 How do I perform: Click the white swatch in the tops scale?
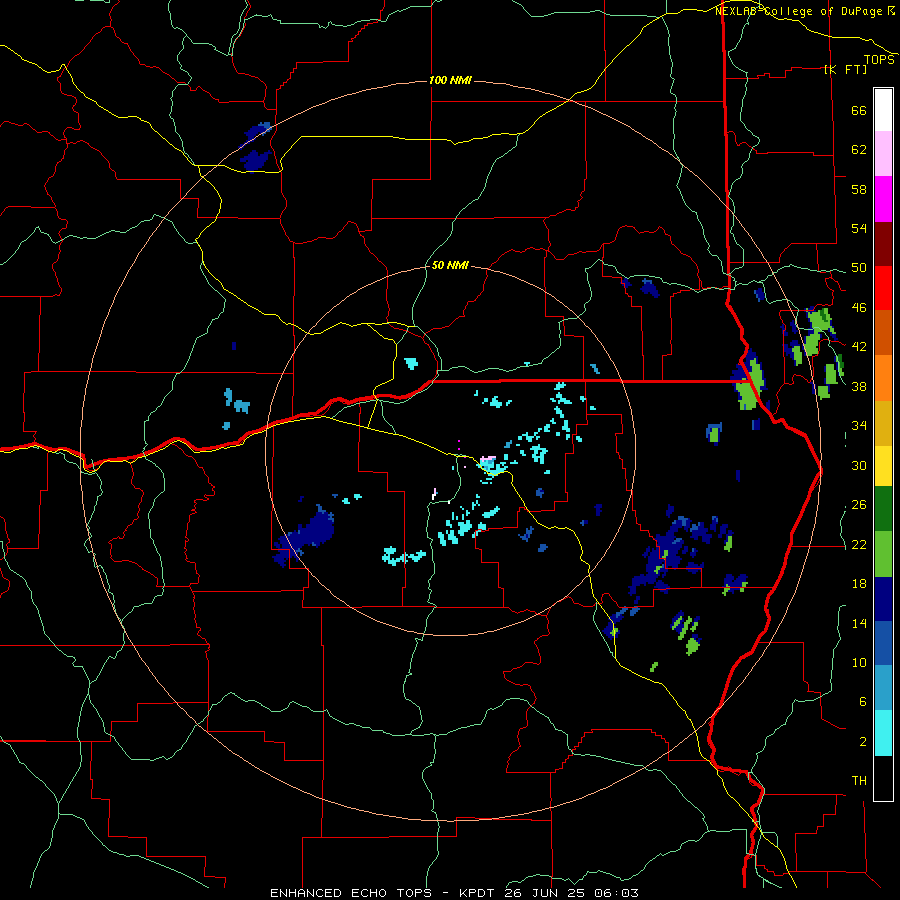(883, 110)
